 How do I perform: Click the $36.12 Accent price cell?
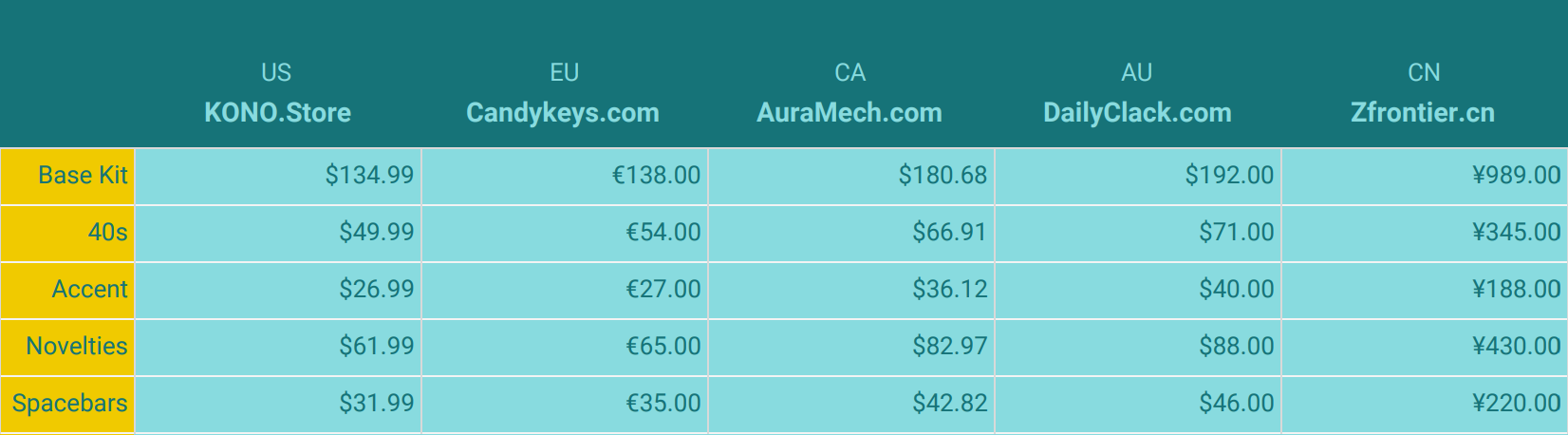(x=851, y=290)
